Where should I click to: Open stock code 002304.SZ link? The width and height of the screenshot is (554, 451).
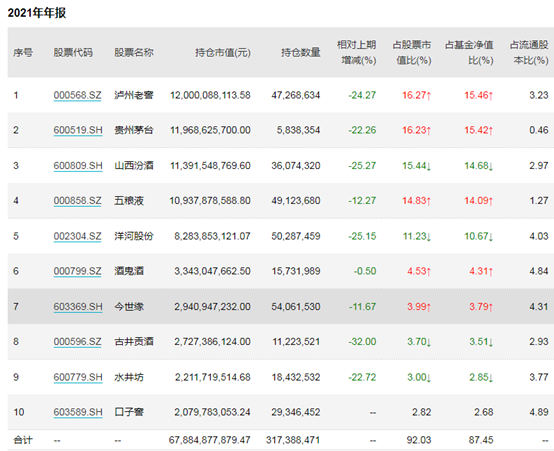(77, 236)
